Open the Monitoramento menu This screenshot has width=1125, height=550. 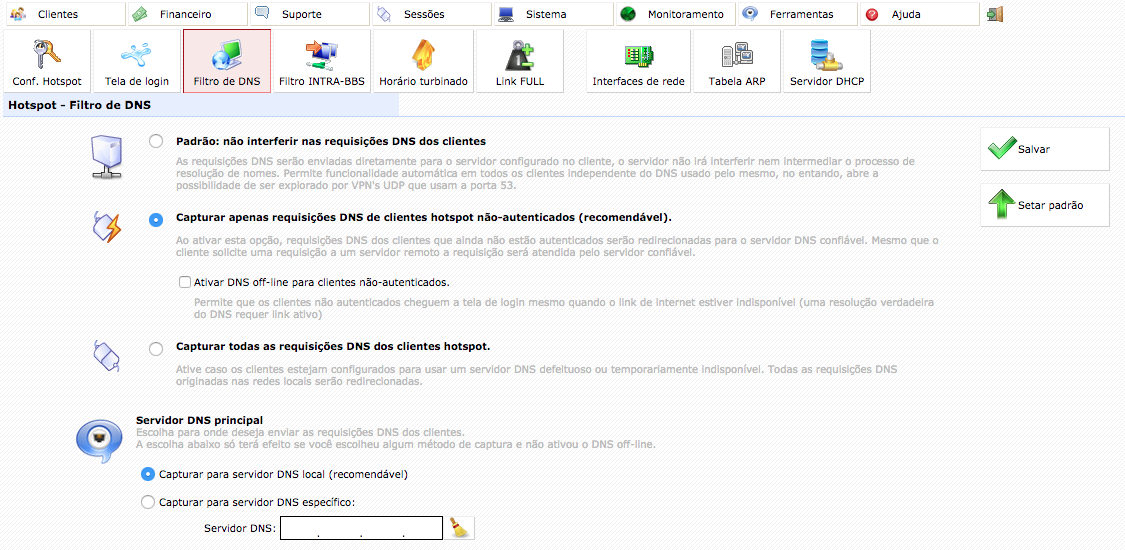(x=675, y=14)
